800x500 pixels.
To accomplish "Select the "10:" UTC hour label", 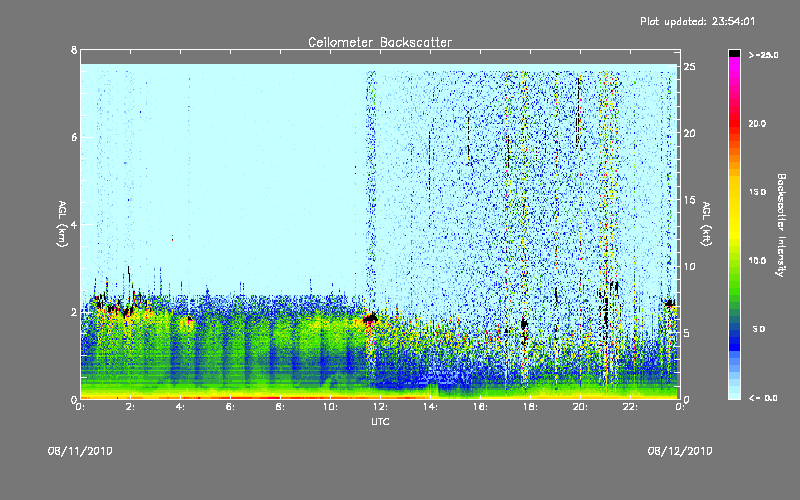I will pyautogui.click(x=331, y=407).
